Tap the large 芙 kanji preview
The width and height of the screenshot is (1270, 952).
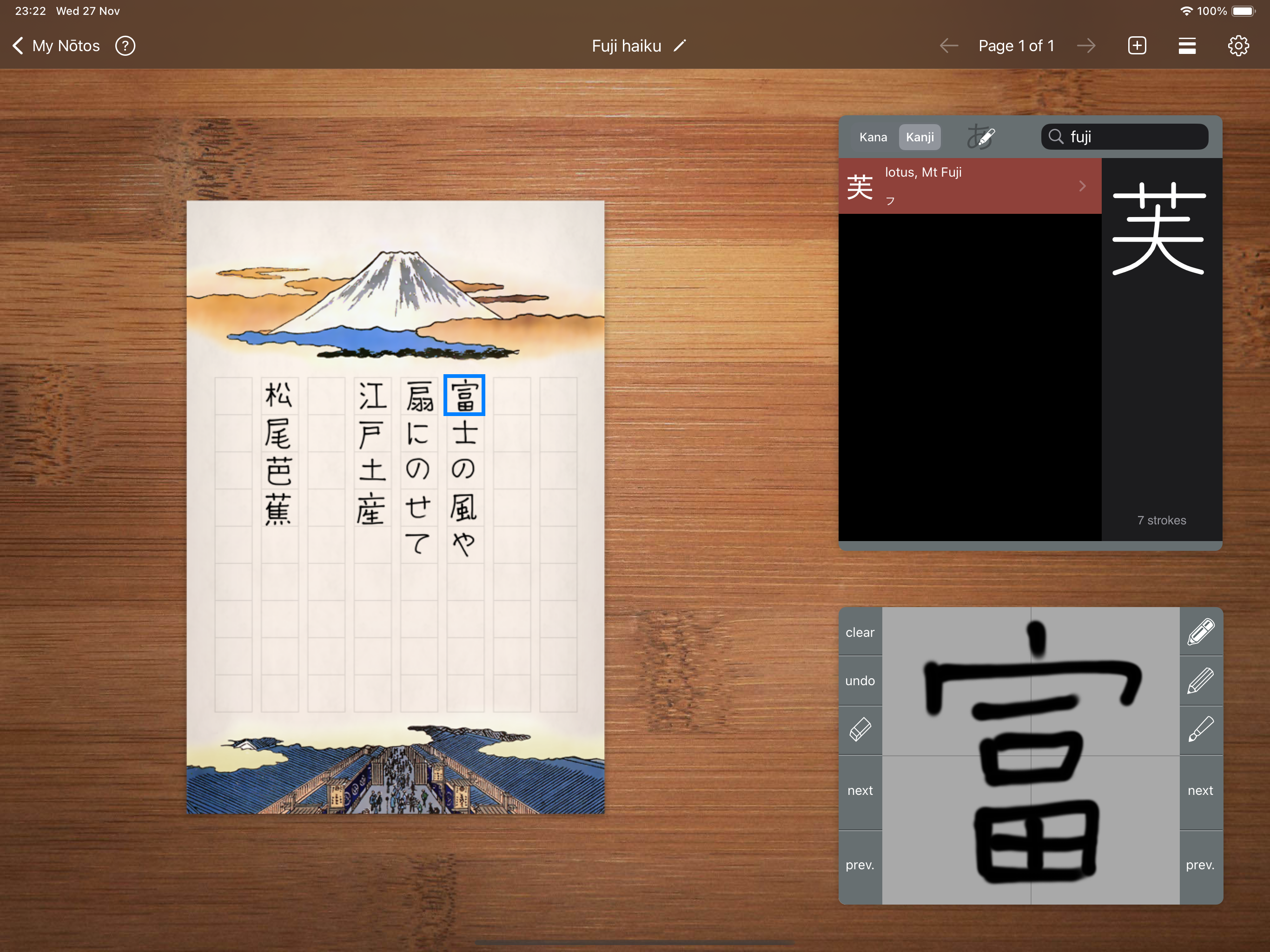[1158, 229]
